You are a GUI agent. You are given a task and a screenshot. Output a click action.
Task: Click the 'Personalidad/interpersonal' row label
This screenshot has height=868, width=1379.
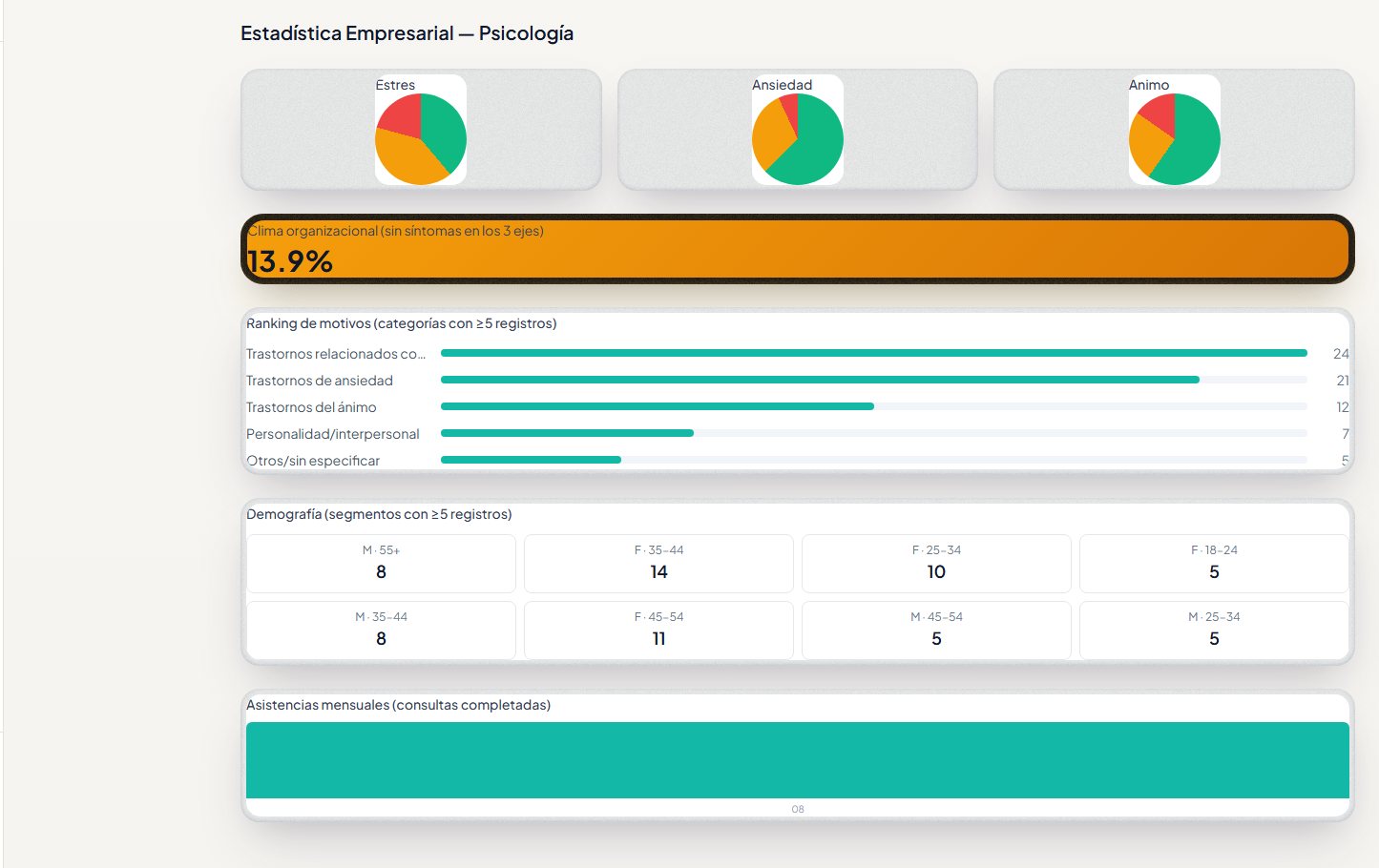[x=333, y=434]
